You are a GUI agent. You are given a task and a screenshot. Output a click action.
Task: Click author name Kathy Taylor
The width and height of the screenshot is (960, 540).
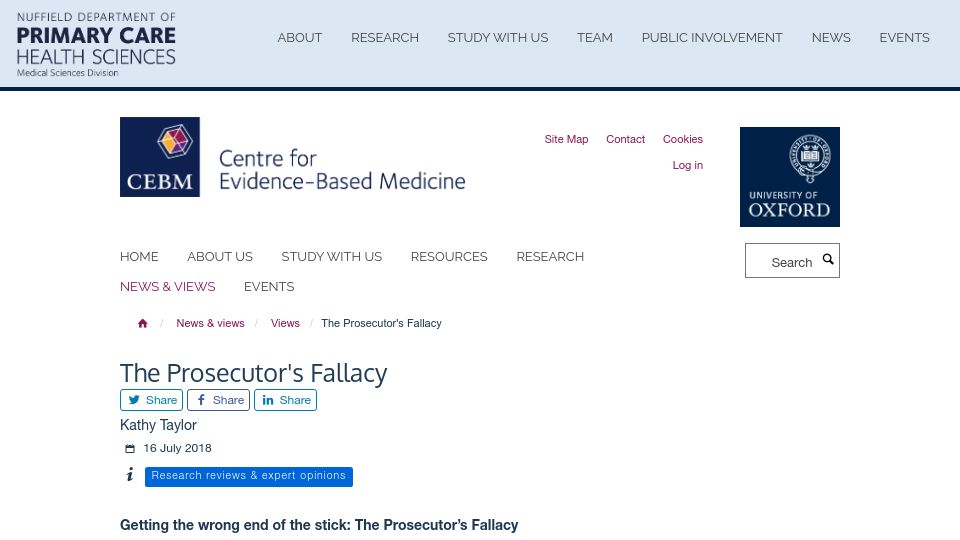point(158,425)
